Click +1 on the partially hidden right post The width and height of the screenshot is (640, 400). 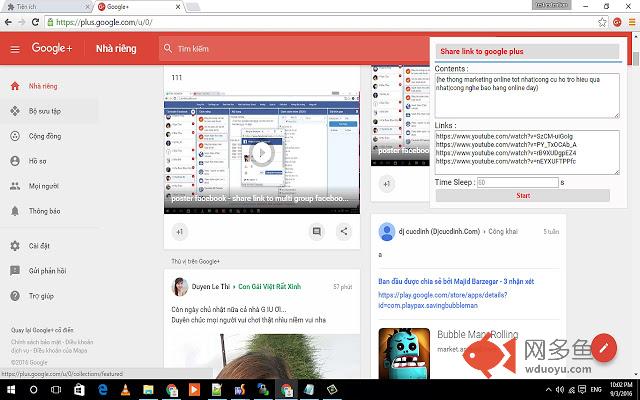click(387, 183)
